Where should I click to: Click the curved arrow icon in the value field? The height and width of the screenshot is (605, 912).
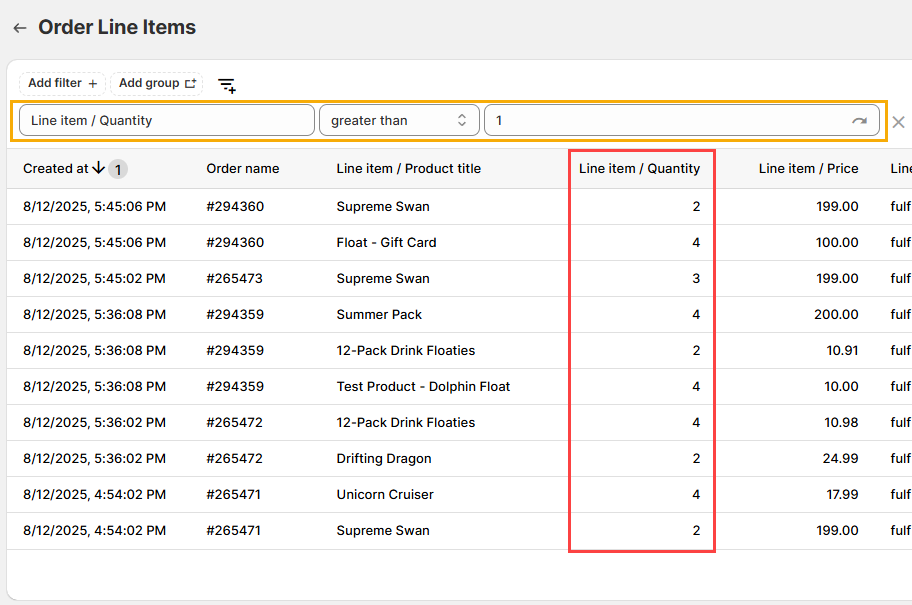click(859, 121)
